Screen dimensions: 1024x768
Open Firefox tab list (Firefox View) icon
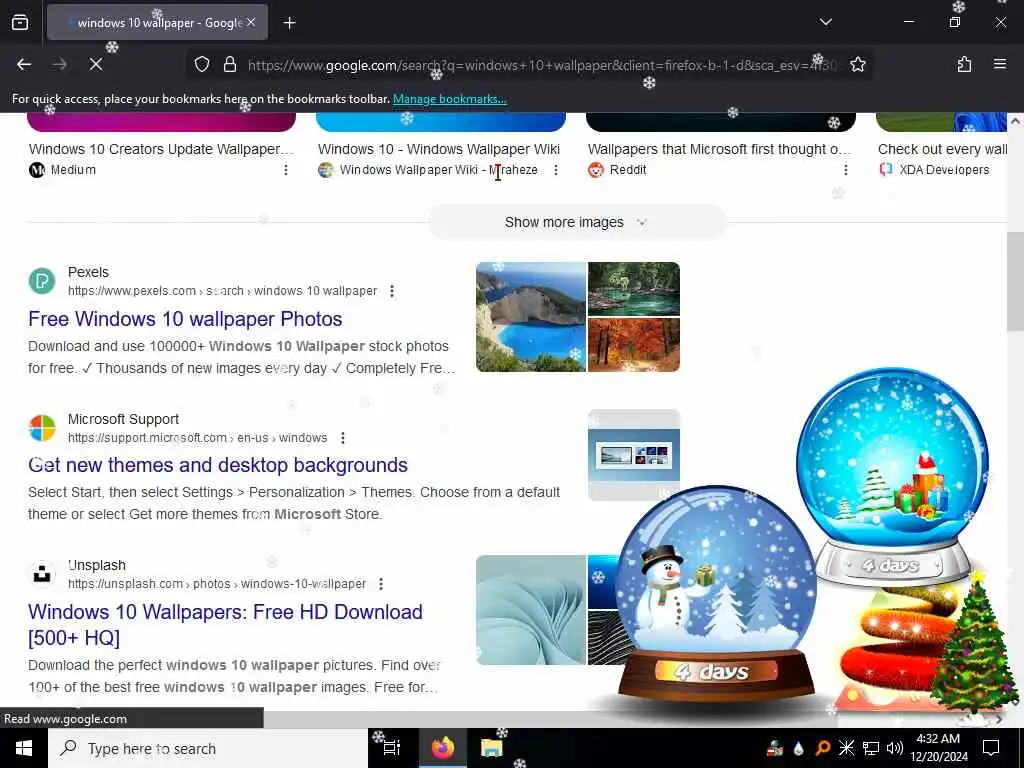(20, 23)
